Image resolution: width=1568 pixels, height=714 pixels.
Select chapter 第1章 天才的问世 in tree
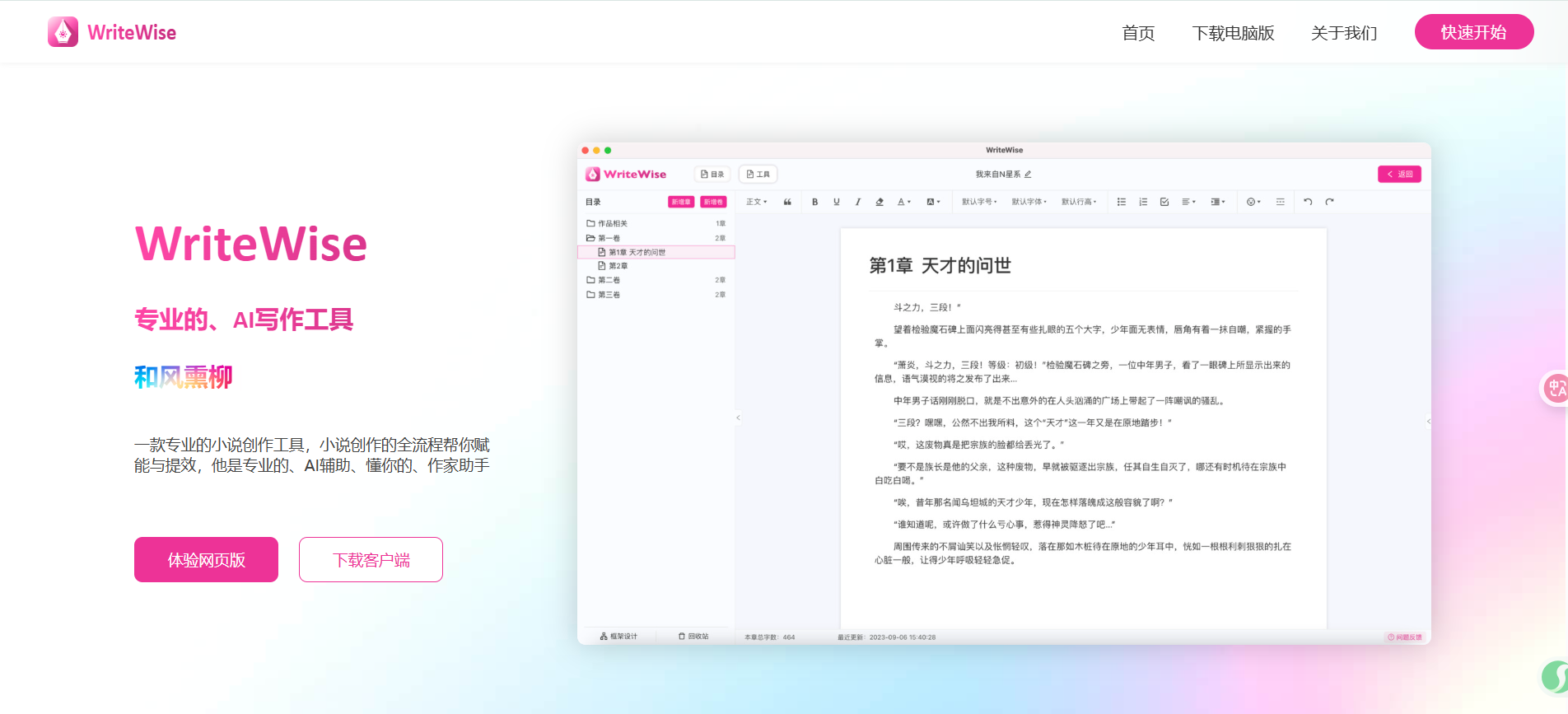[656, 252]
